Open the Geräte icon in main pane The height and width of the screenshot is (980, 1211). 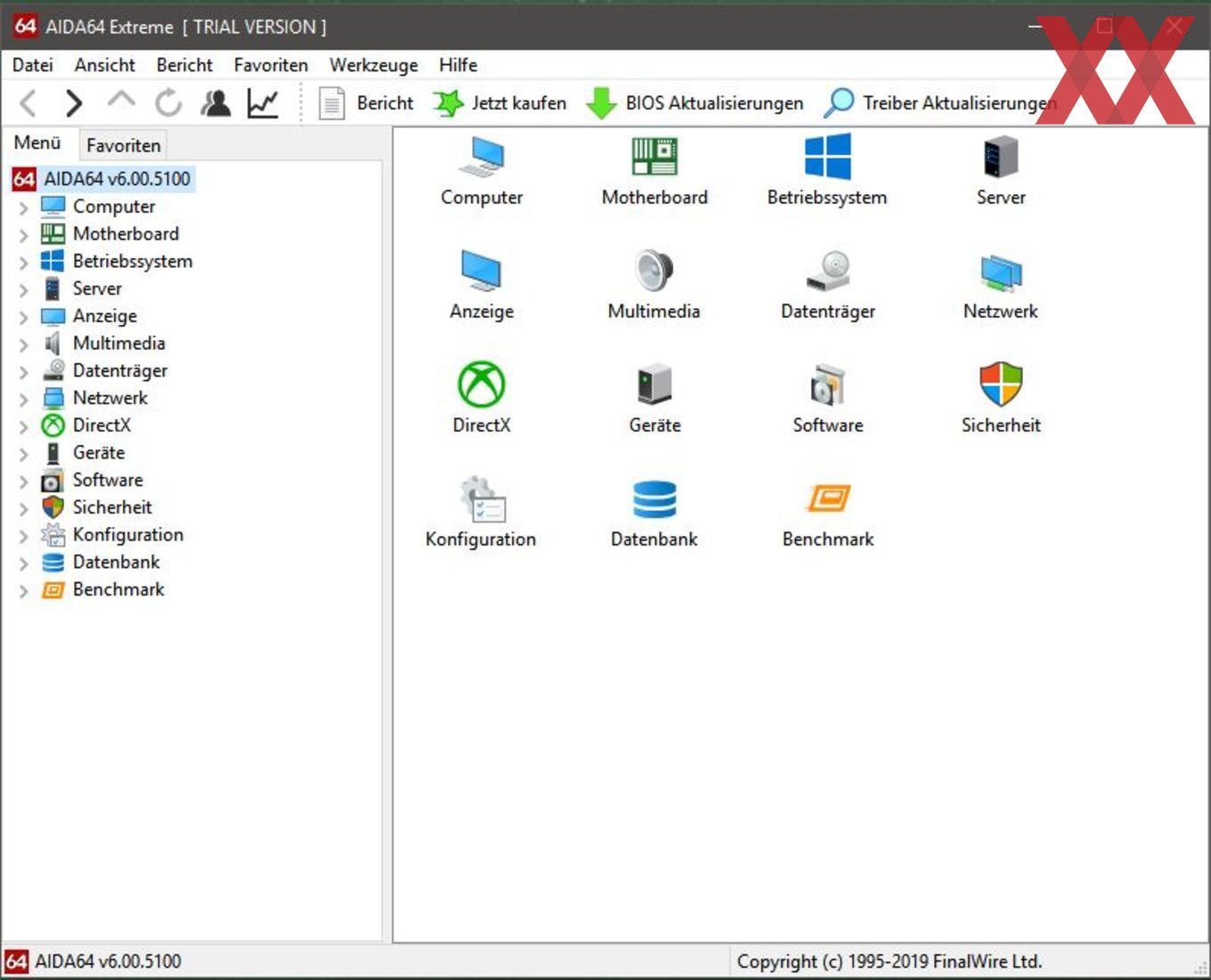pyautogui.click(x=654, y=385)
